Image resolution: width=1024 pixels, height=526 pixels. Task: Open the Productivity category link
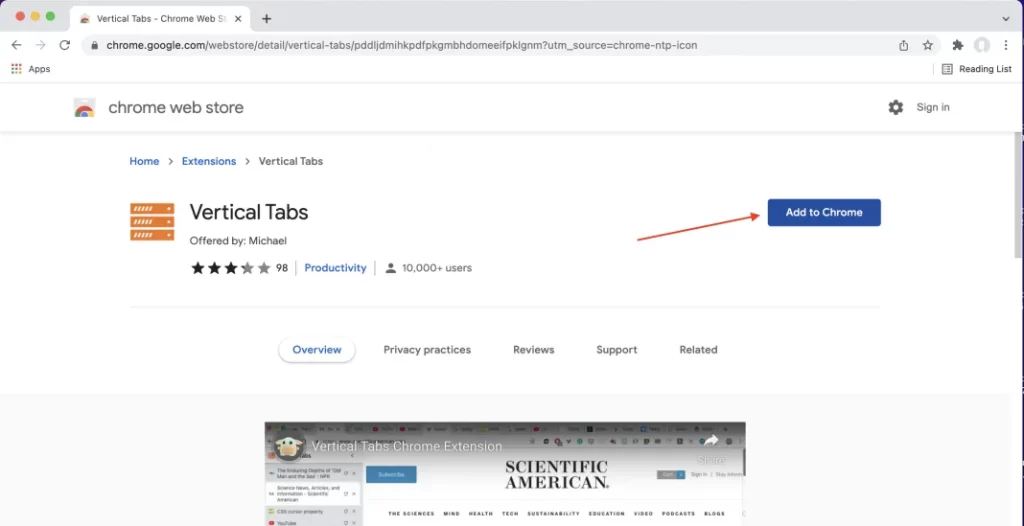pyautogui.click(x=336, y=268)
